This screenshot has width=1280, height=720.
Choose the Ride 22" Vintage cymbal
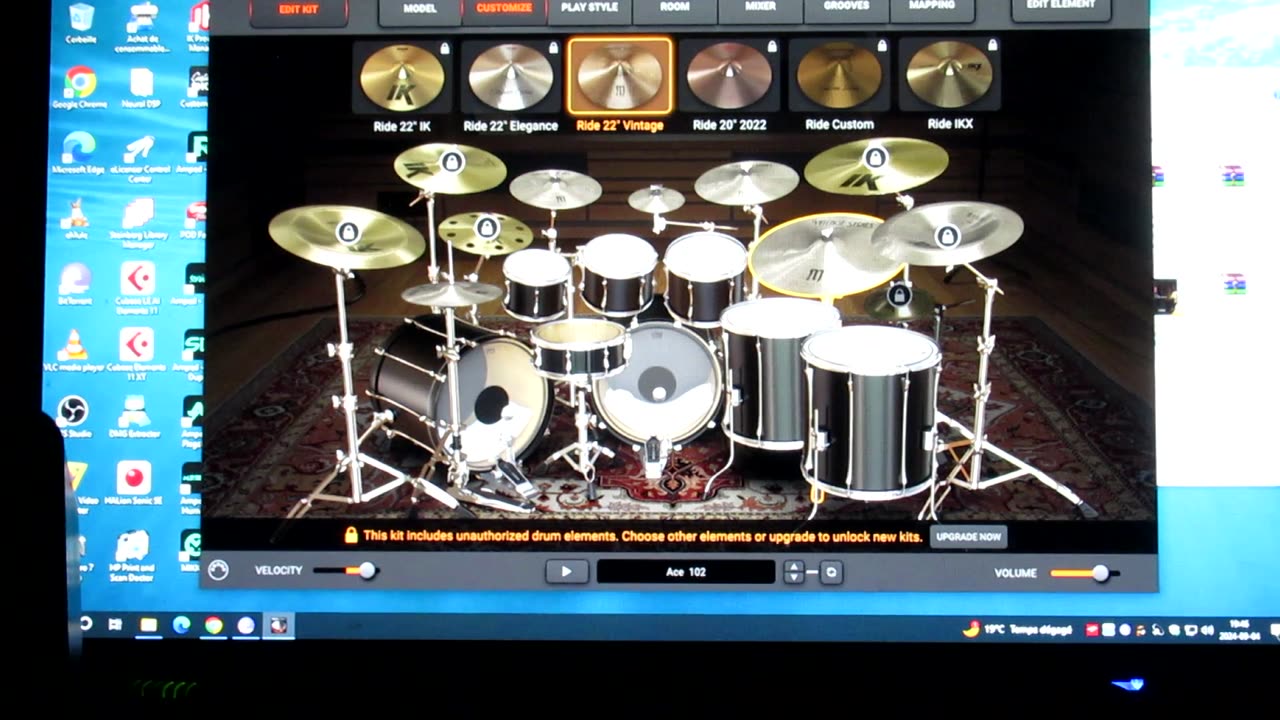pyautogui.click(x=620, y=77)
